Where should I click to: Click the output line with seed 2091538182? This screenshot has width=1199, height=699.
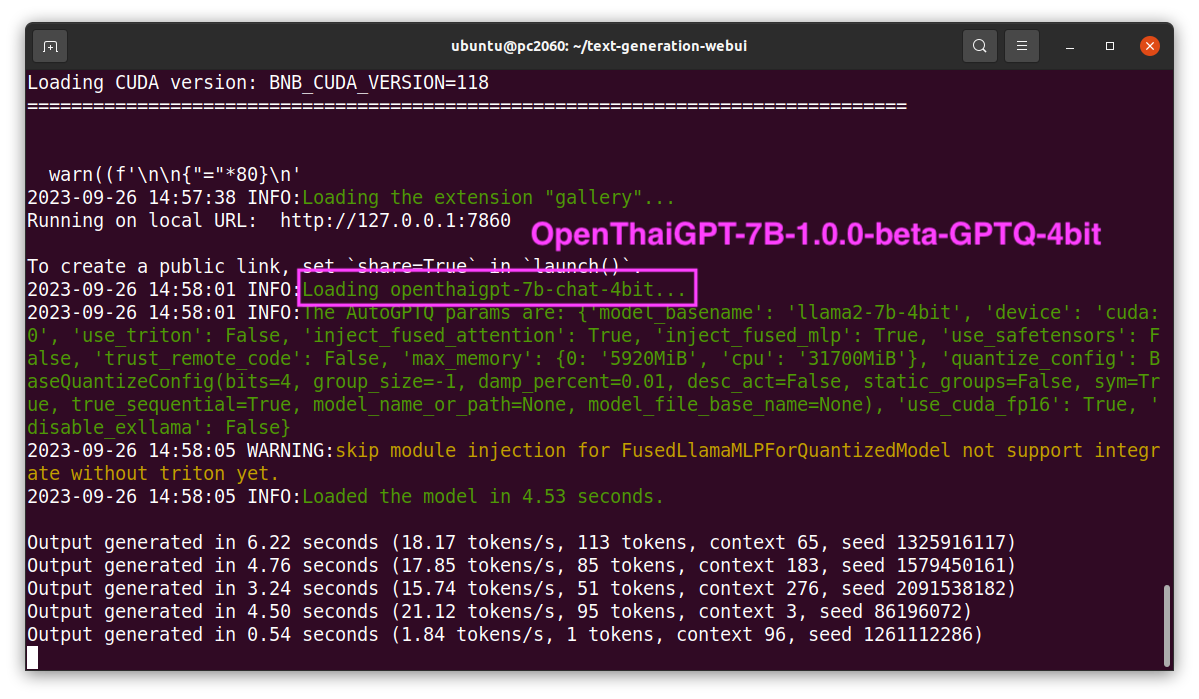[522, 589]
